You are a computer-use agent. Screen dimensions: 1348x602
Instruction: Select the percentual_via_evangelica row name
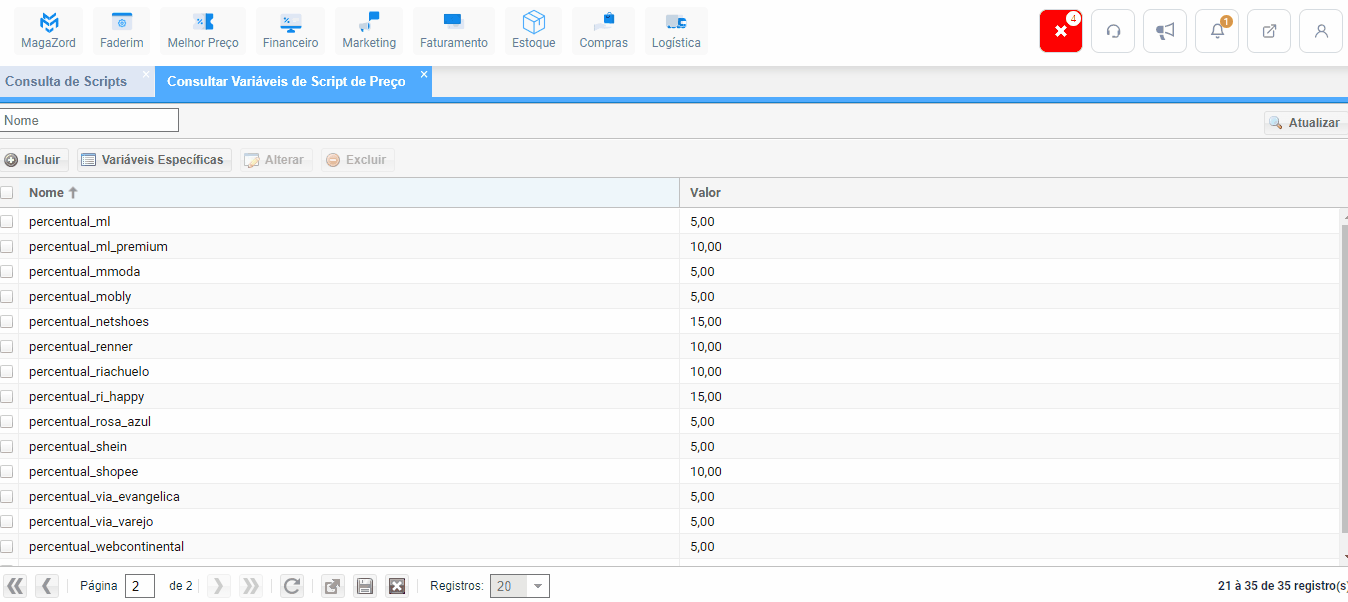(x=104, y=496)
